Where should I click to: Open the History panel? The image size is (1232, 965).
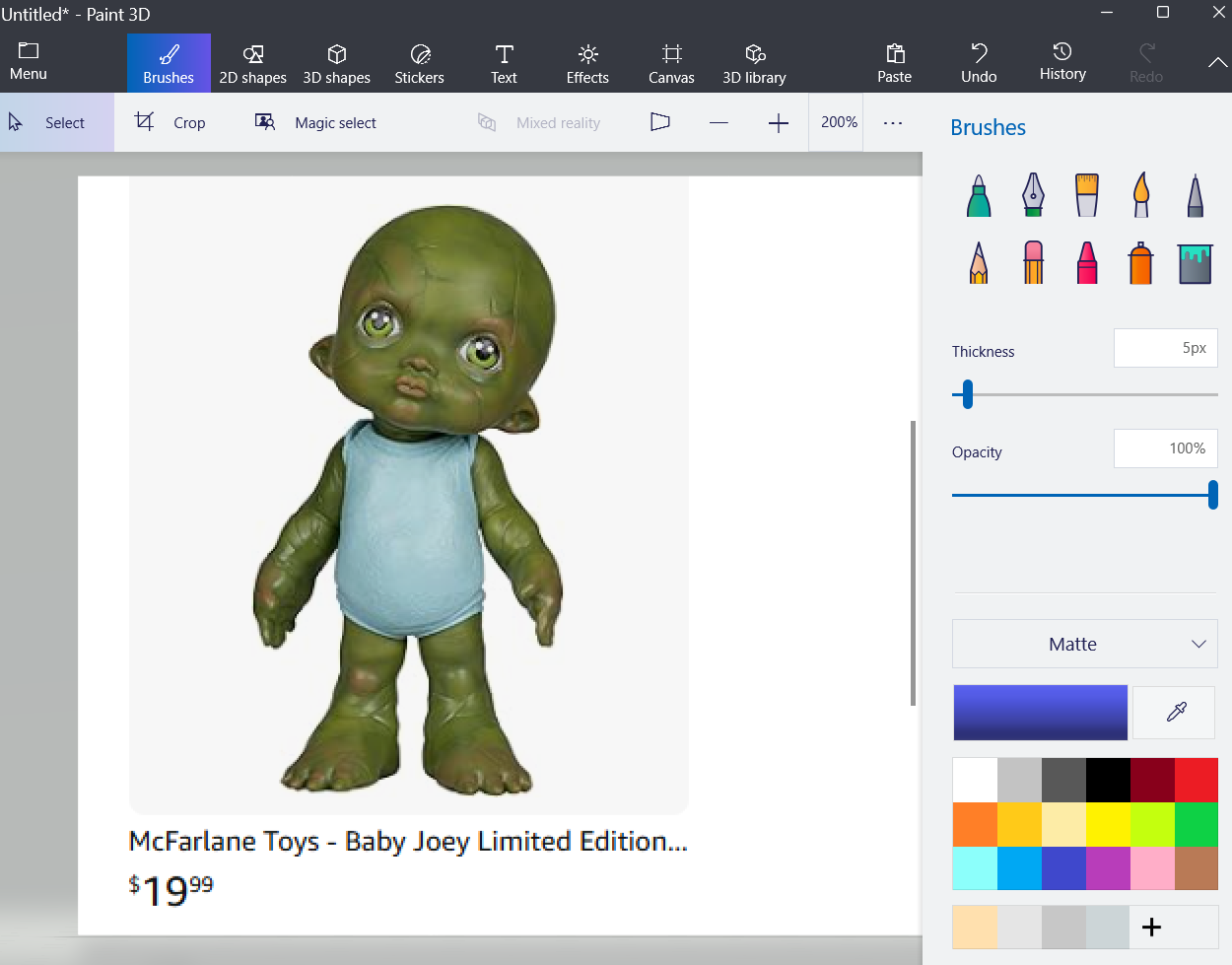(x=1062, y=62)
